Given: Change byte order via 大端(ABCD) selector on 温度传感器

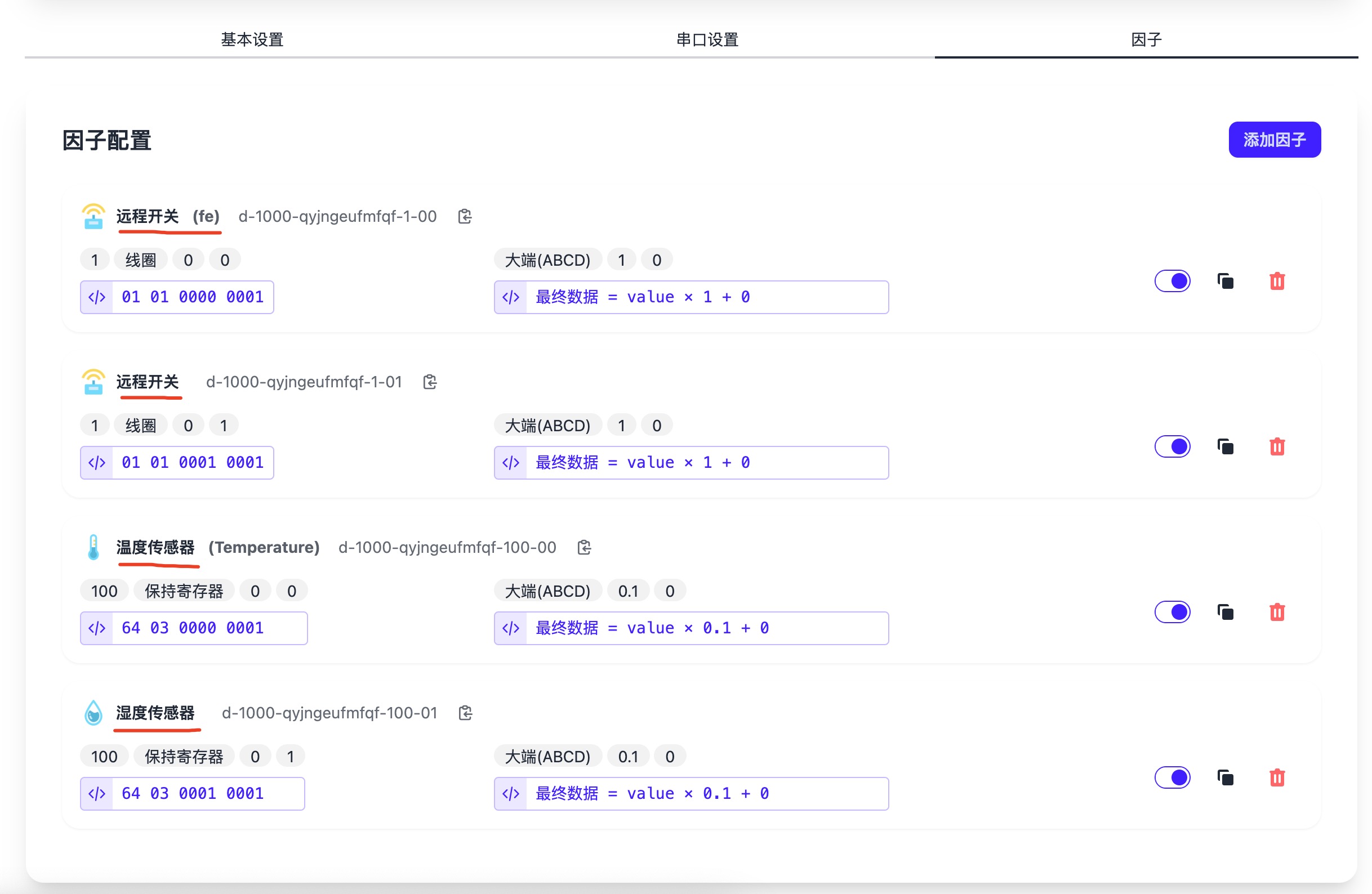Looking at the screenshot, I should [547, 590].
